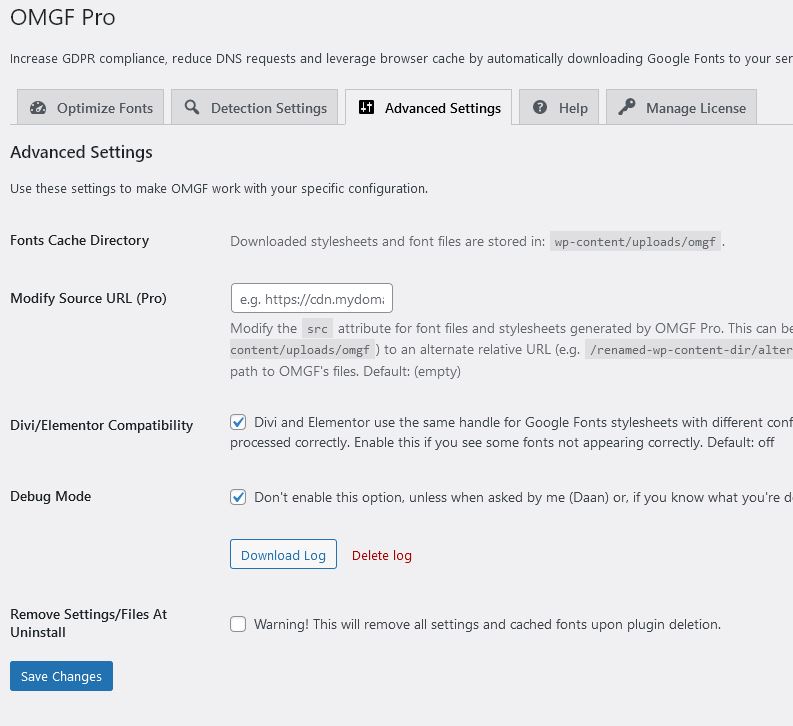The width and height of the screenshot is (793, 726).
Task: Click the Save Changes button
Action: [61, 676]
